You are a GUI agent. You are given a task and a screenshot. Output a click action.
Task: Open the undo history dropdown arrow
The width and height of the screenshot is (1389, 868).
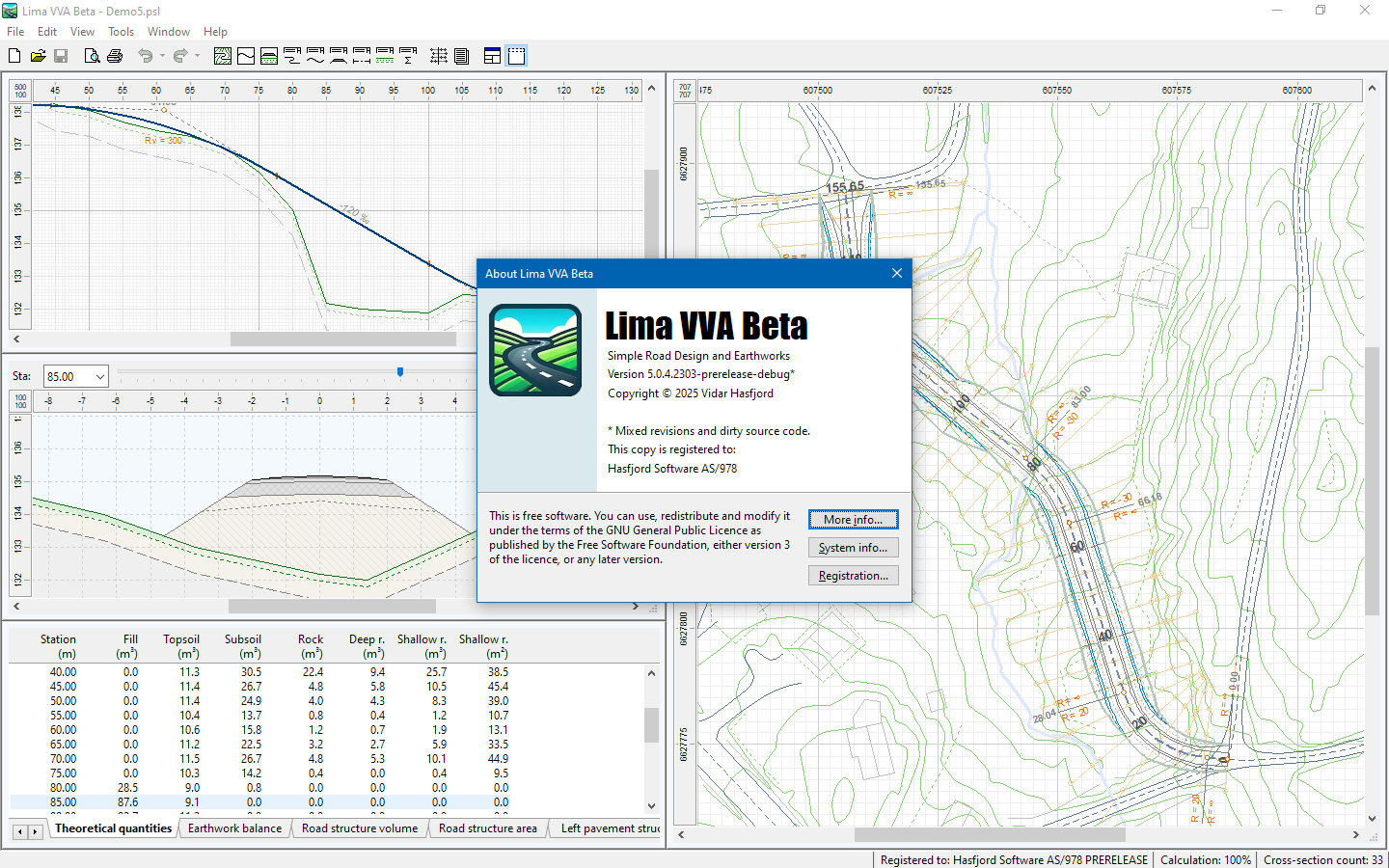click(x=162, y=56)
